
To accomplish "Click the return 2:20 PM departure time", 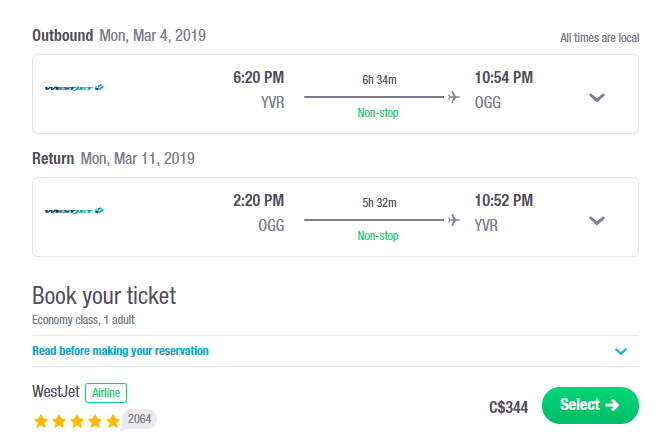I will click(258, 200).
